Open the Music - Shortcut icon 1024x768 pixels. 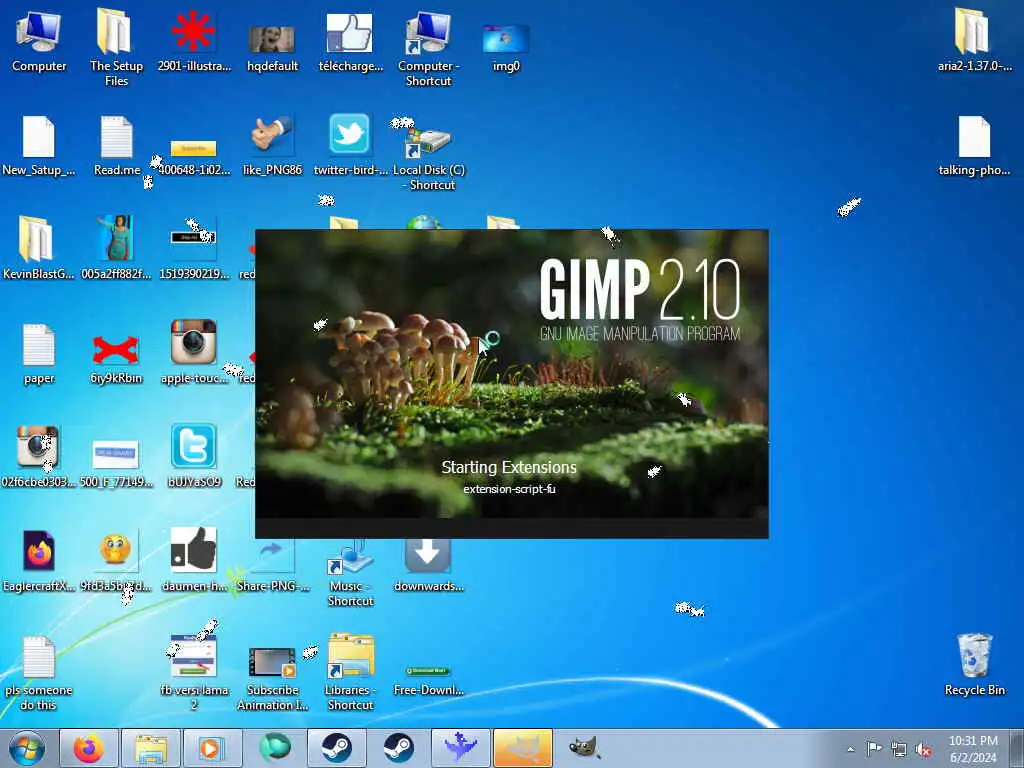click(x=351, y=573)
